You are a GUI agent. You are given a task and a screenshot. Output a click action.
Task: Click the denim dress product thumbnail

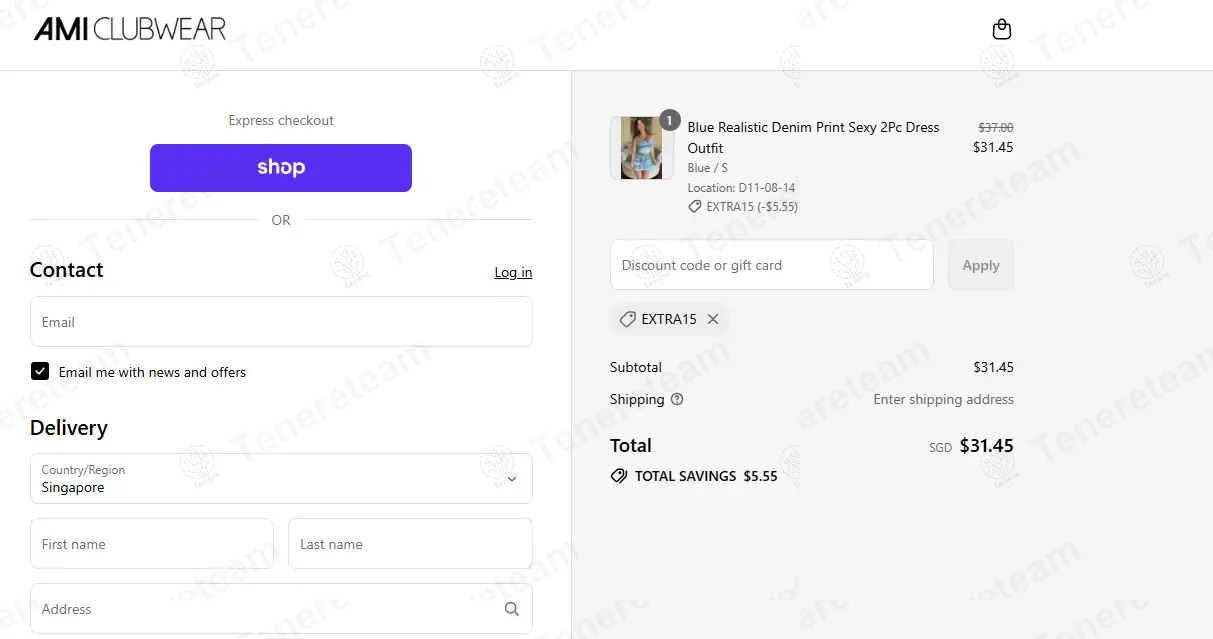coord(641,148)
